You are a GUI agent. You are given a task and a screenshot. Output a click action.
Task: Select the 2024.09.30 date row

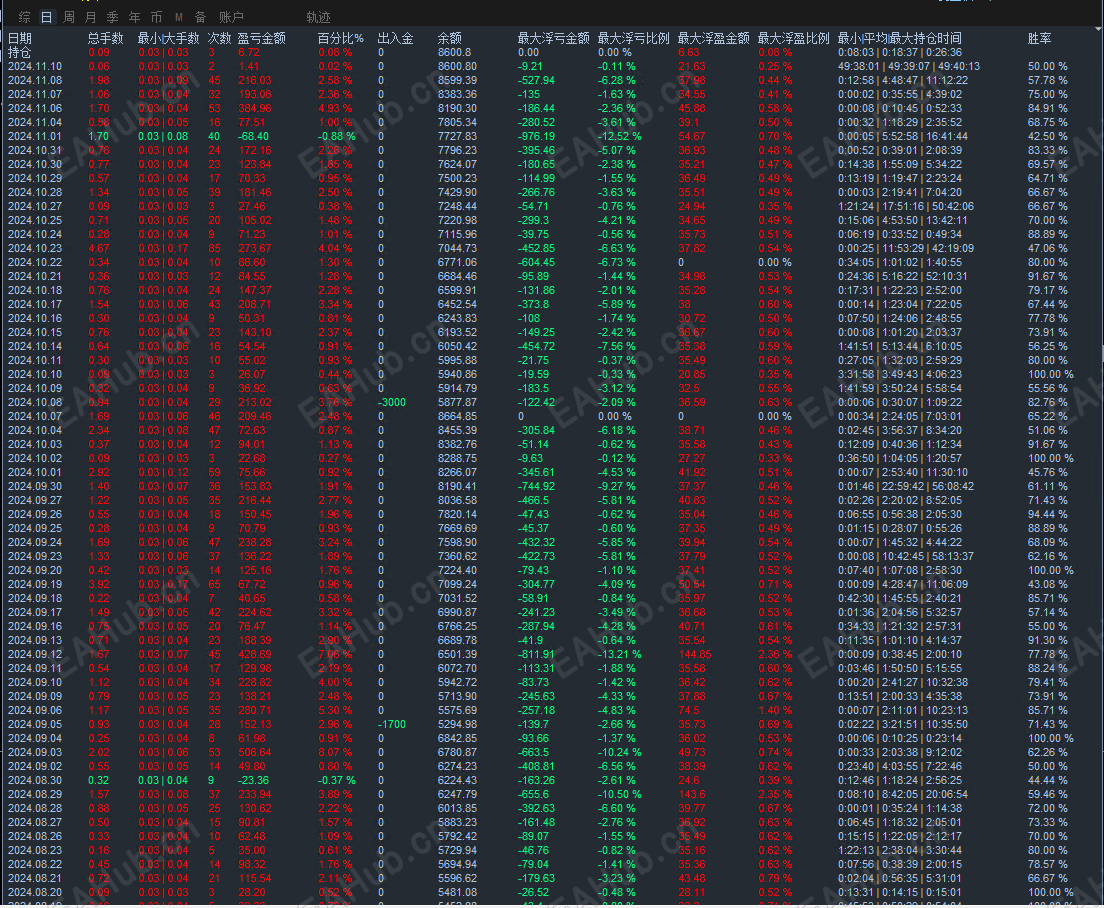pyautogui.click(x=35, y=486)
